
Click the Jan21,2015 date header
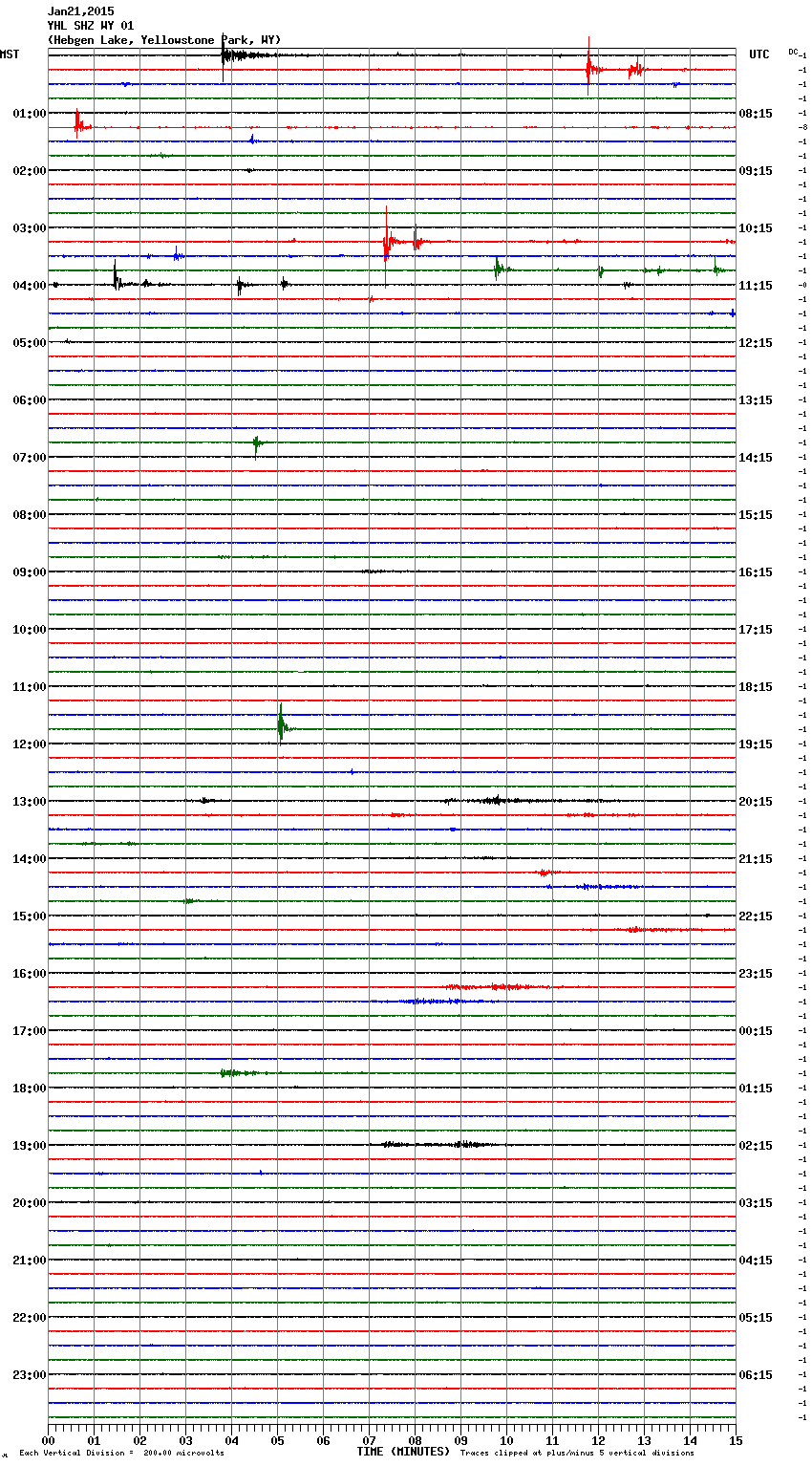coord(80,11)
